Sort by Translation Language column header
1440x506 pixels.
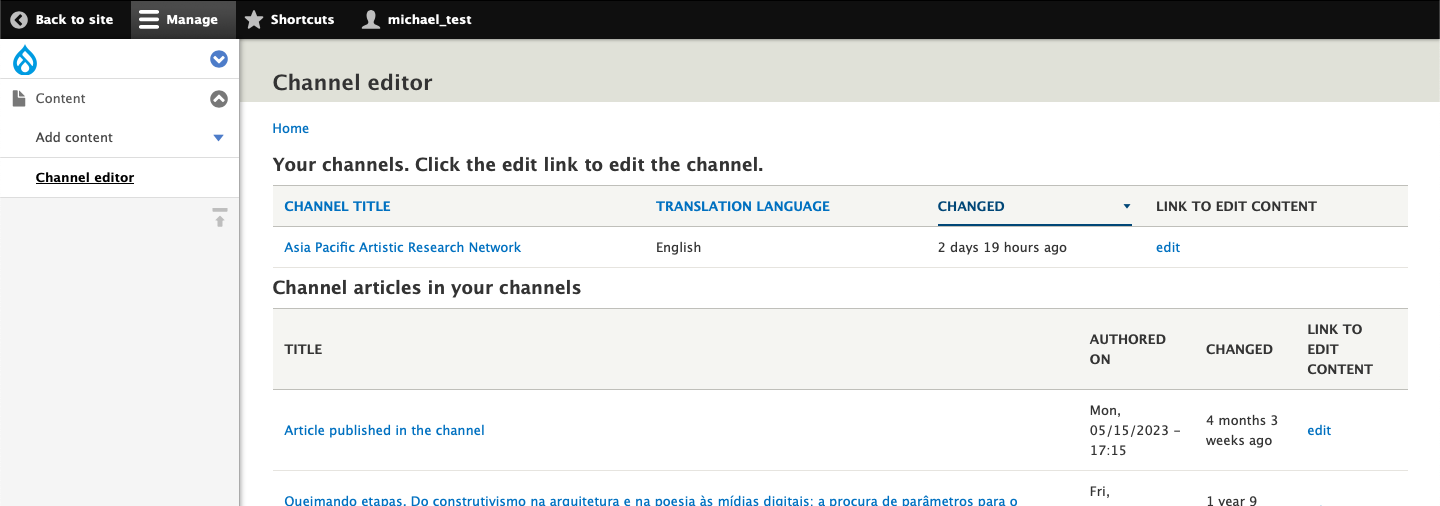(x=742, y=207)
